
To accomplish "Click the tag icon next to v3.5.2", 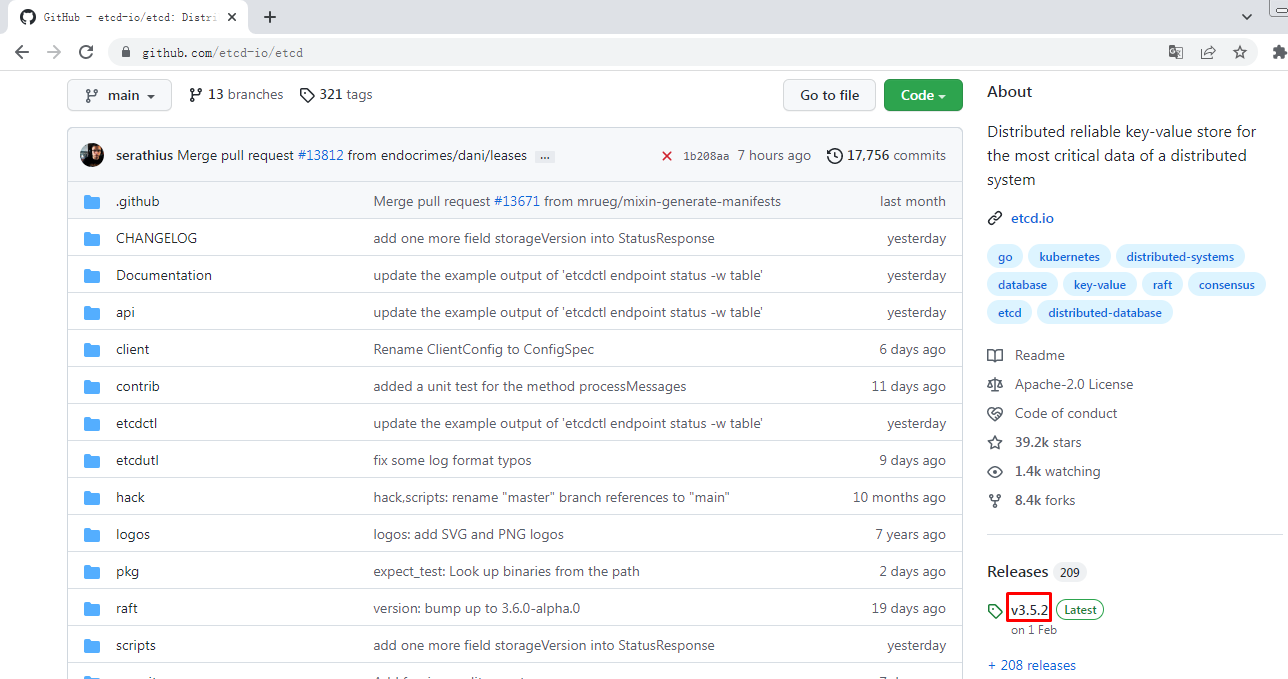I will (995, 611).
